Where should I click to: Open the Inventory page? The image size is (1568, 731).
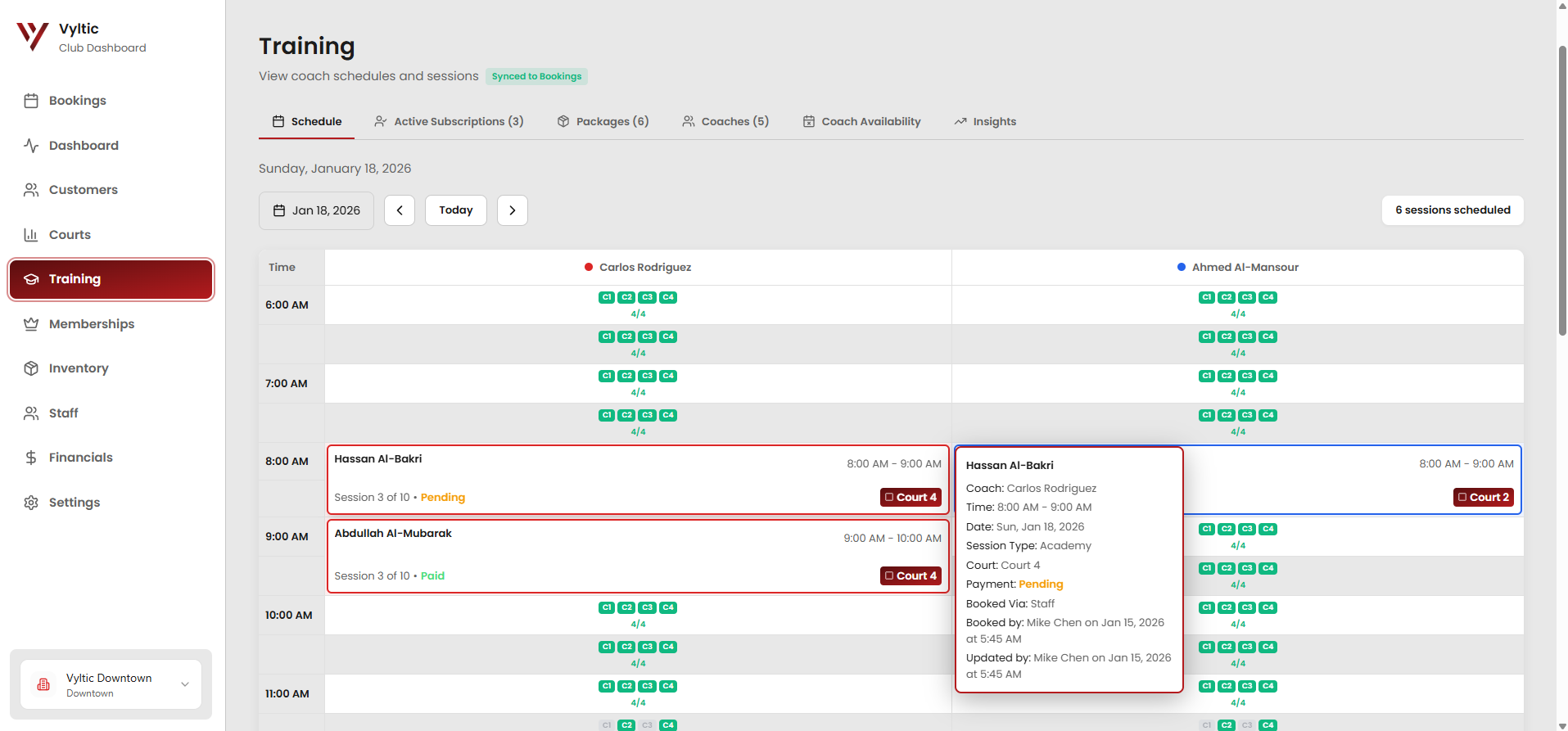[78, 368]
